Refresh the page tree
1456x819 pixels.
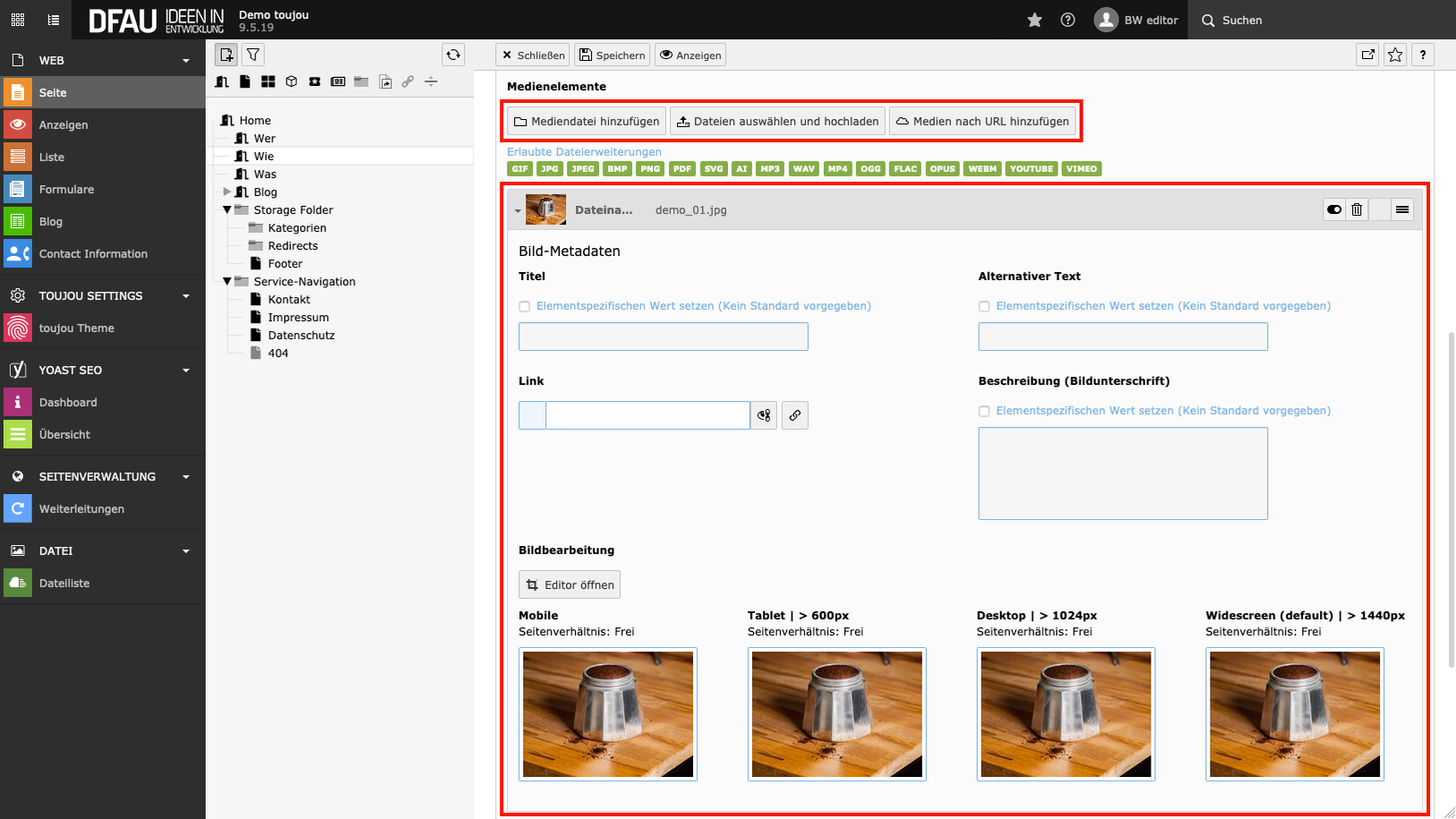453,55
